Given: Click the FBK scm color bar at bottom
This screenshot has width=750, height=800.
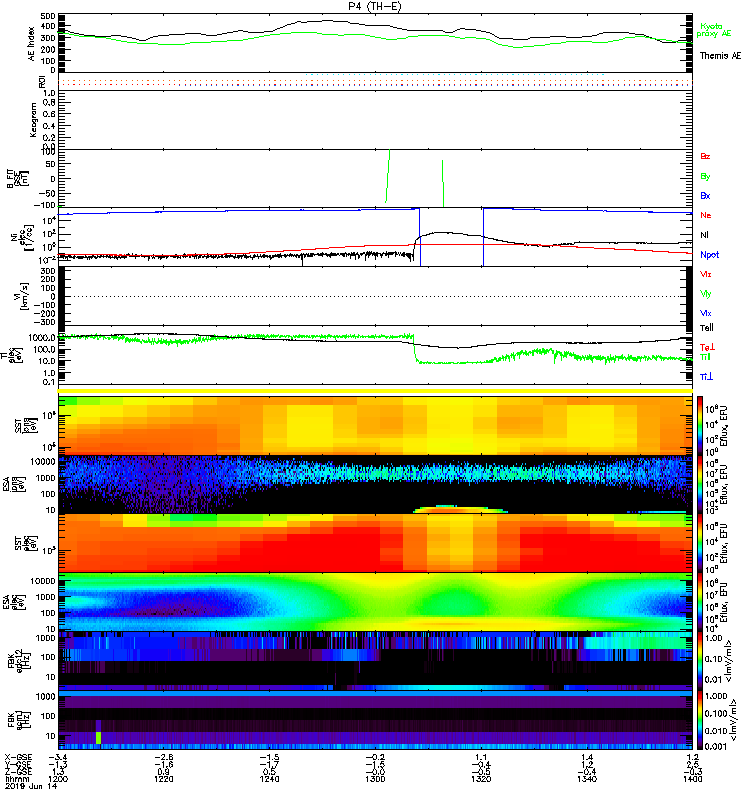Looking at the screenshot, I should (x=700, y=720).
